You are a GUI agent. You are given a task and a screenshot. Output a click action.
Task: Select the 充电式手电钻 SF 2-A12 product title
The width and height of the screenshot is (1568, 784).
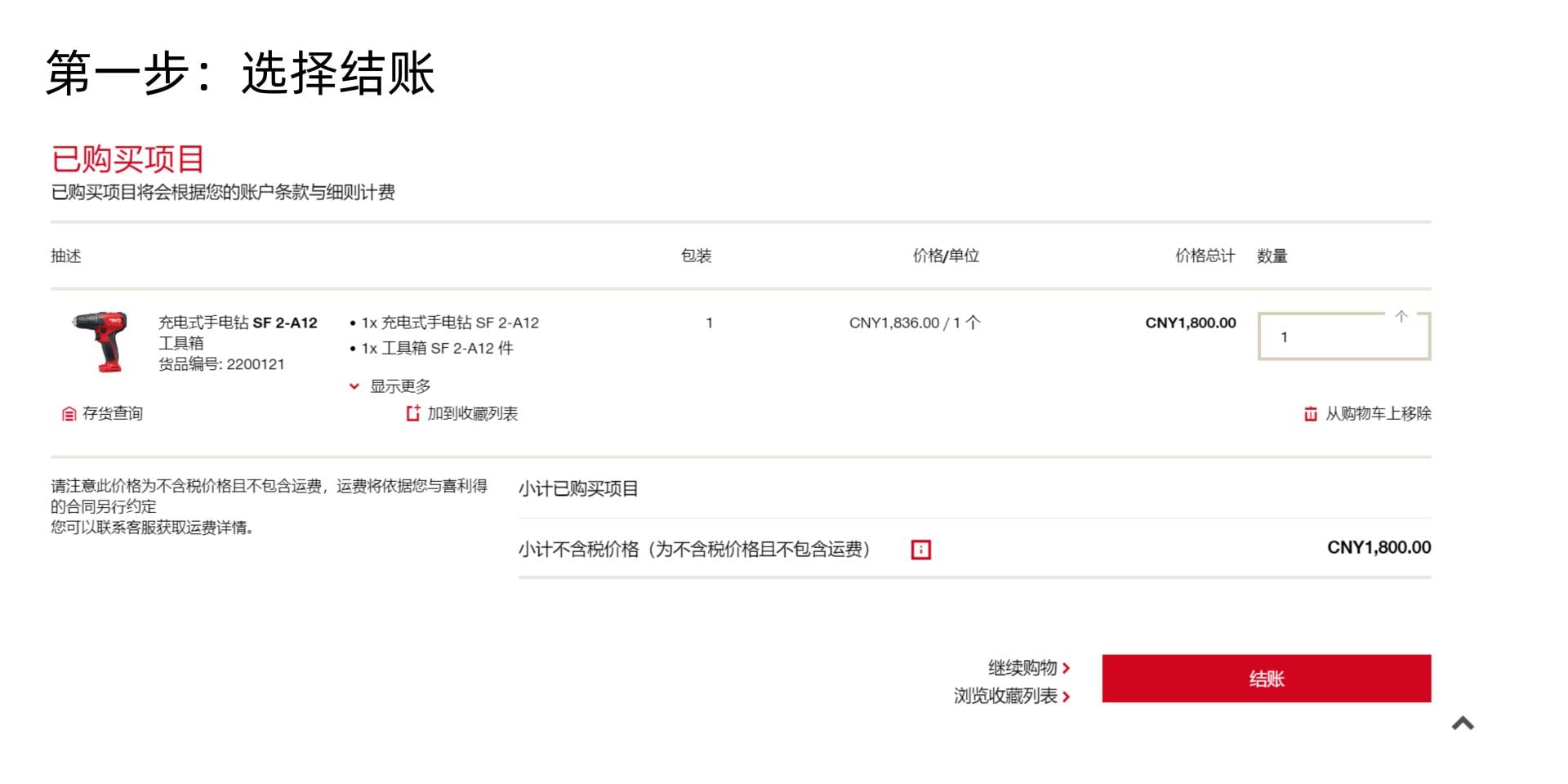coord(237,323)
